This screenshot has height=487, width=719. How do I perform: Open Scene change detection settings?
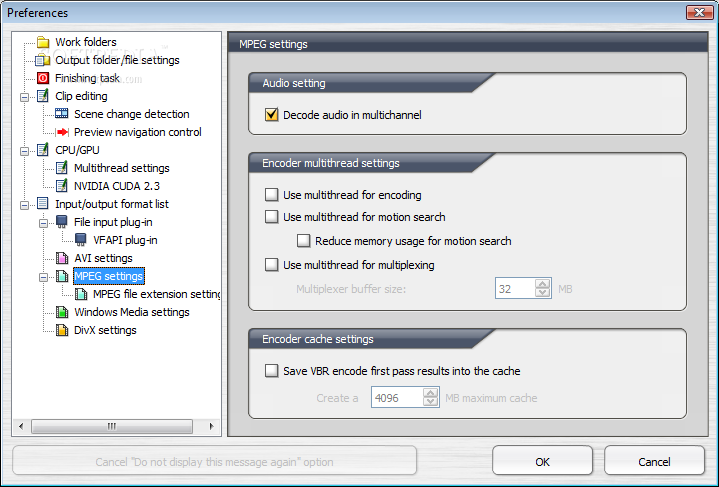point(132,114)
